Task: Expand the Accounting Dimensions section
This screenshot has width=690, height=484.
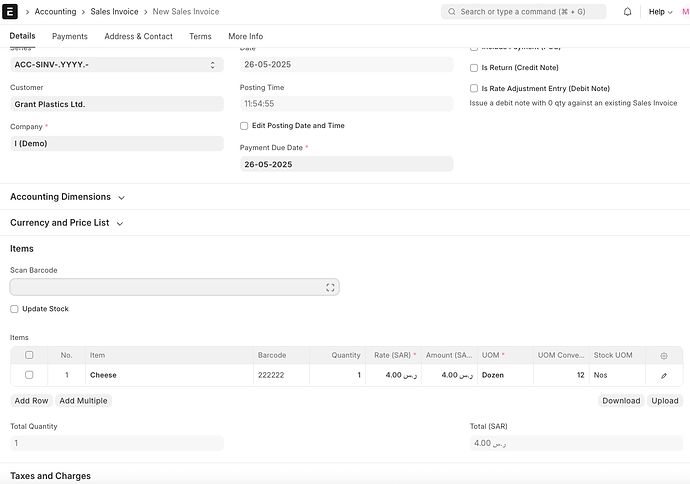Action: click(x=67, y=197)
